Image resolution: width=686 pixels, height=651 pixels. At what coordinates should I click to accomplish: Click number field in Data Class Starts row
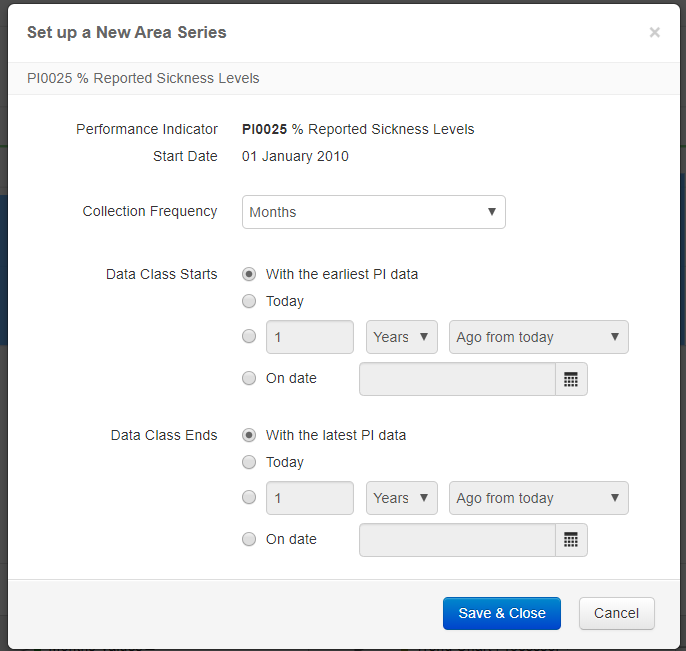click(310, 337)
